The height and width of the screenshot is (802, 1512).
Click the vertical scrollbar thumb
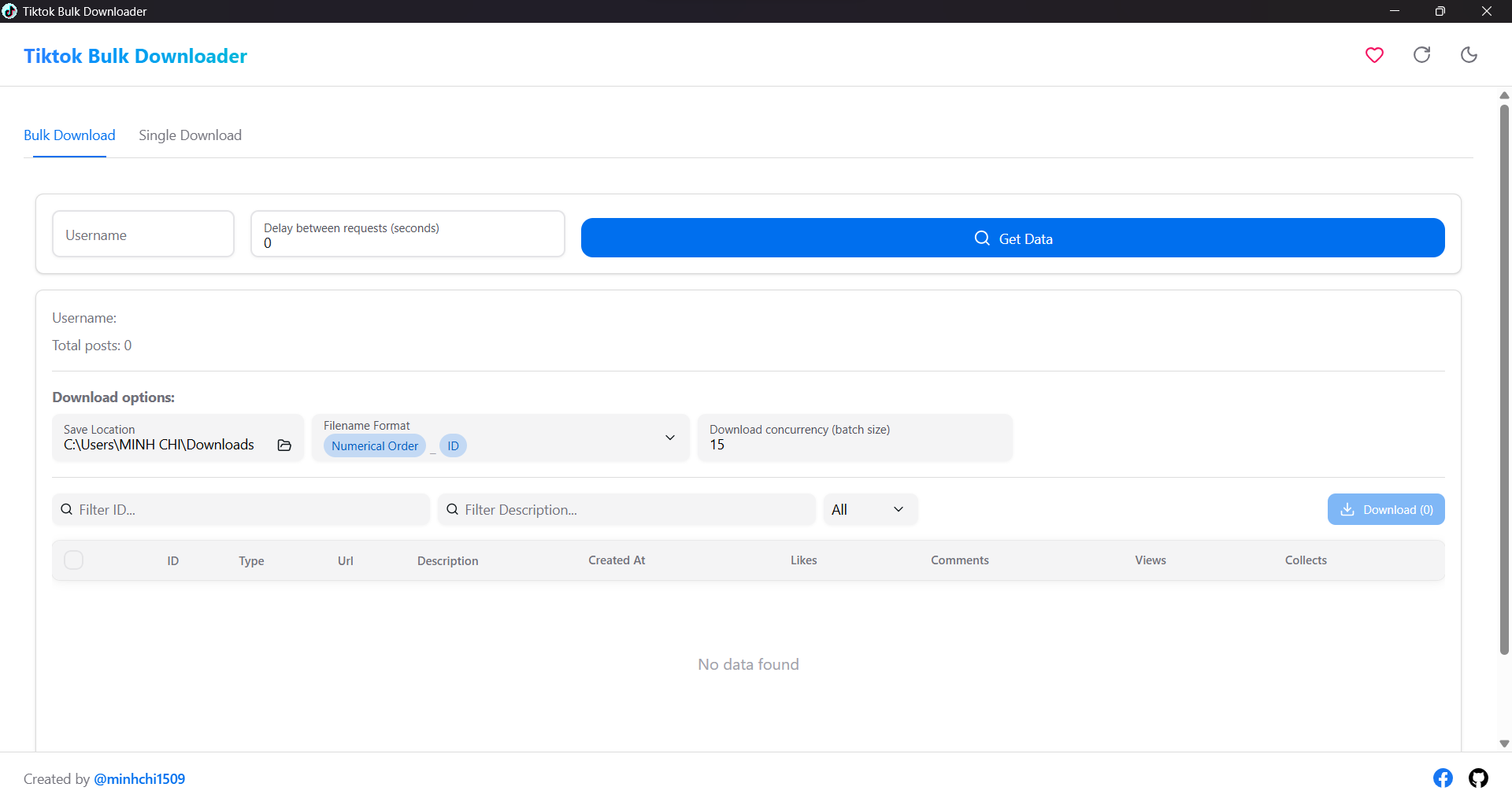coord(1504,378)
